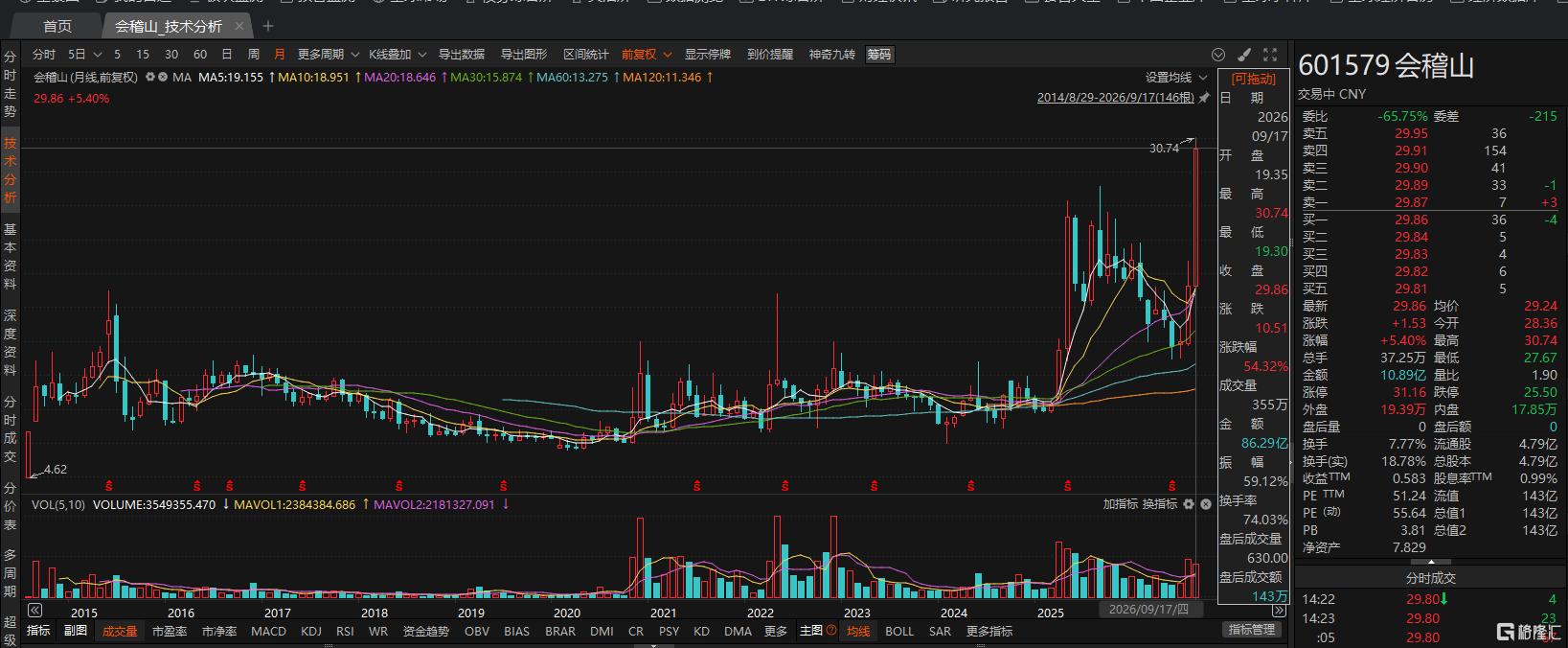Jump chart to earliest data with left double-arrow
The image size is (1568, 648).
point(34,611)
